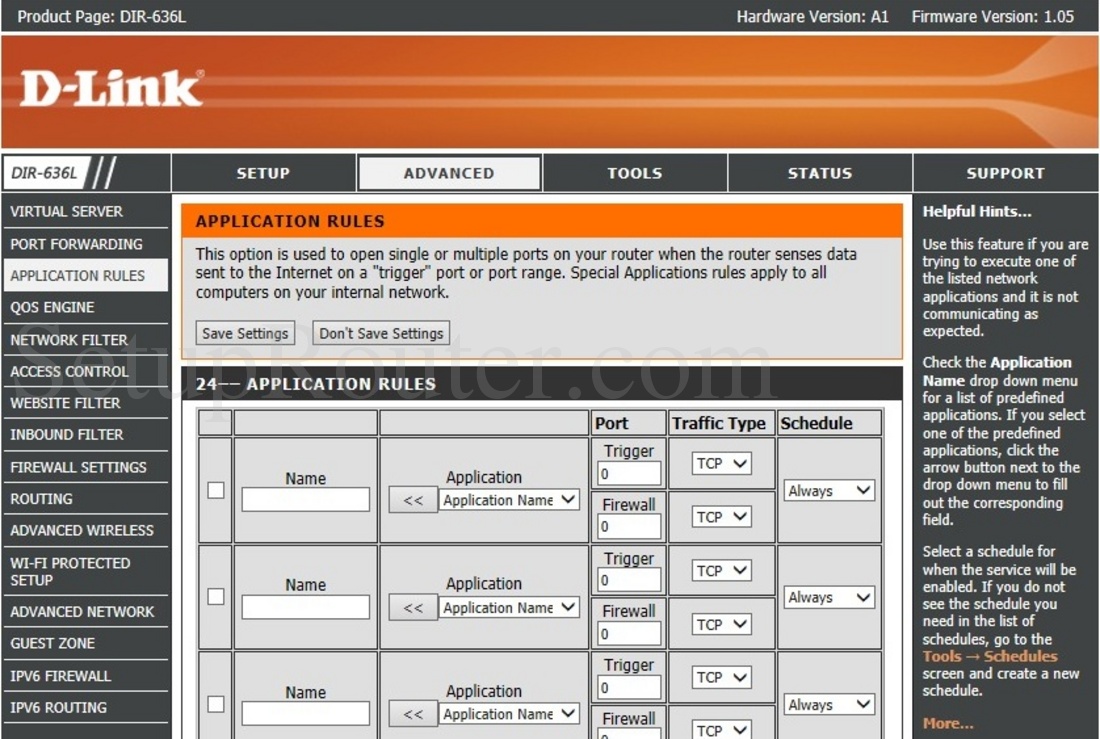Click the Save Settings button
The image size is (1100, 739).
coord(244,332)
